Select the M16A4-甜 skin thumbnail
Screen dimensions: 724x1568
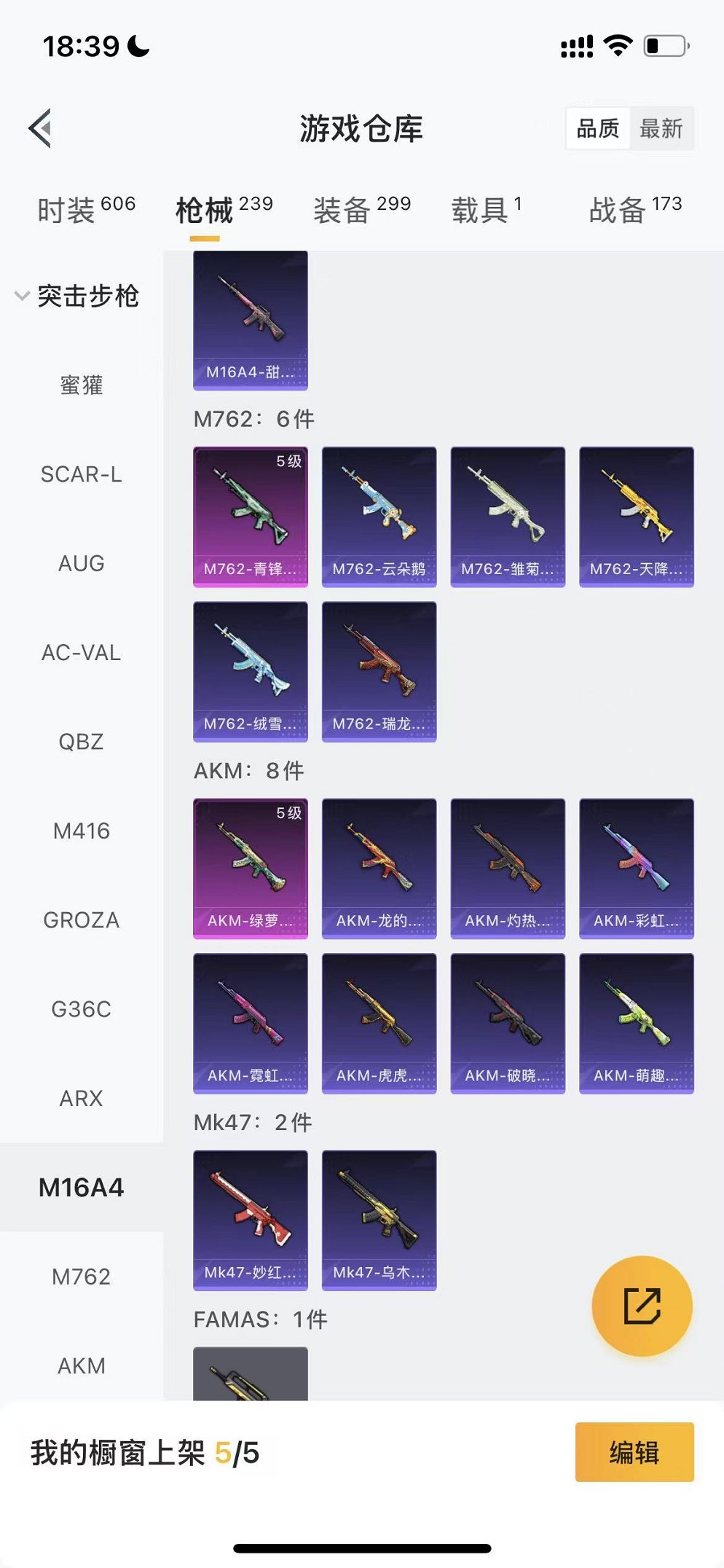click(251, 321)
